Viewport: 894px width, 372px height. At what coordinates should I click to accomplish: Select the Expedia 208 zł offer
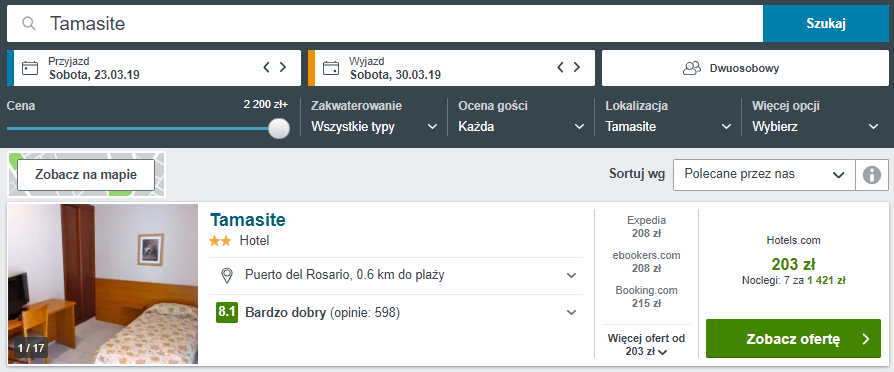(646, 227)
